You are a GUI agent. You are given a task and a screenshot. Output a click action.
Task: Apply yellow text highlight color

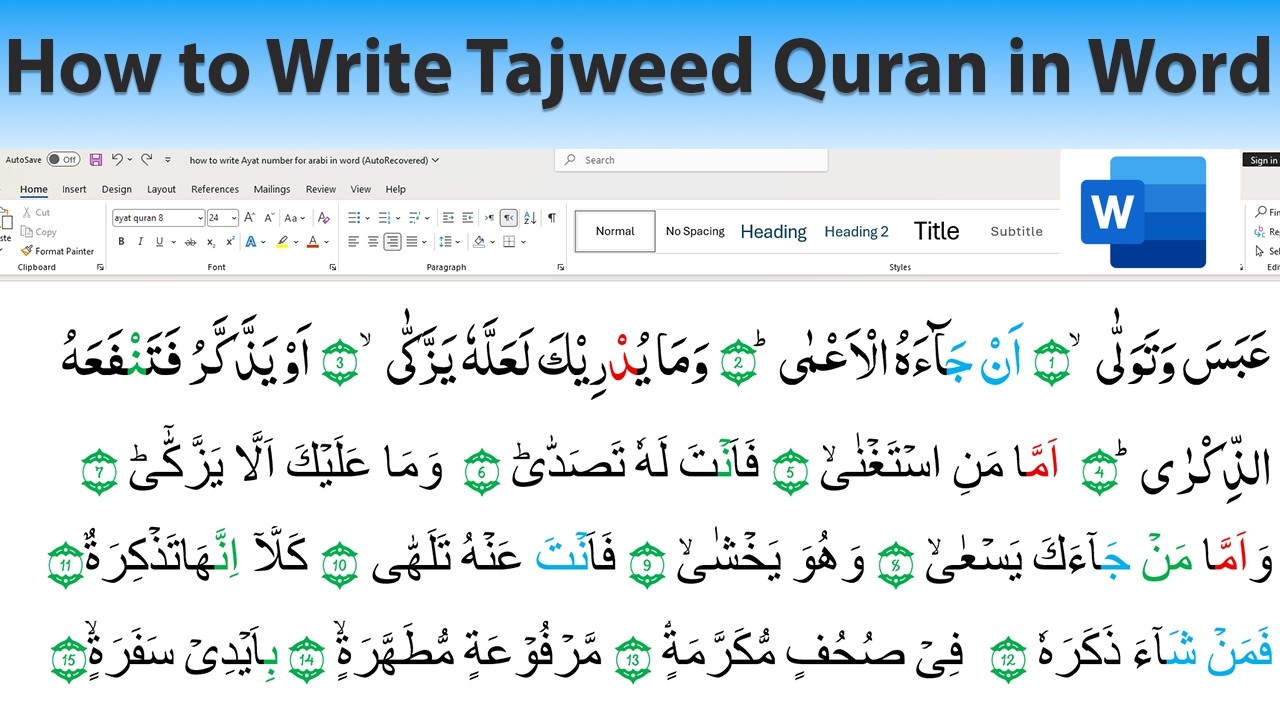click(x=282, y=241)
